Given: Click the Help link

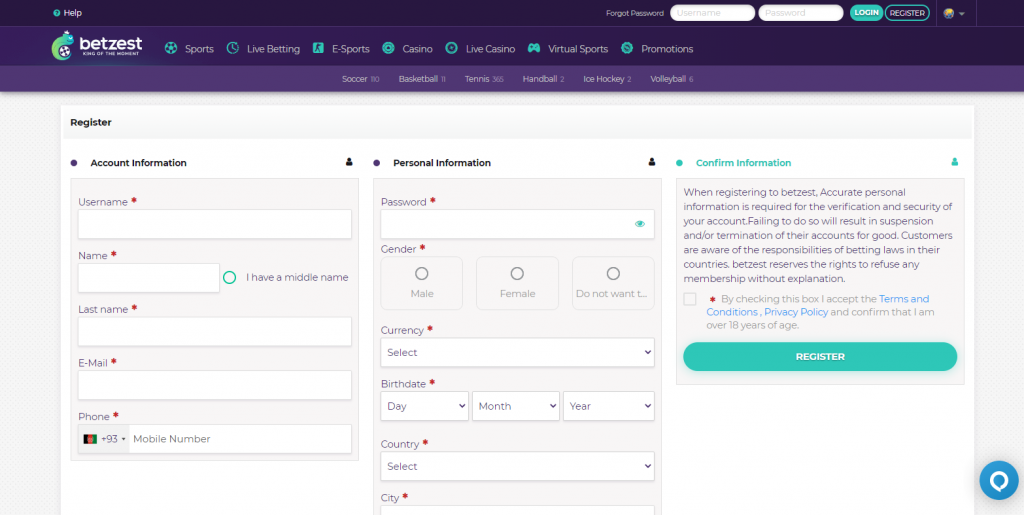Looking at the screenshot, I should (72, 13).
